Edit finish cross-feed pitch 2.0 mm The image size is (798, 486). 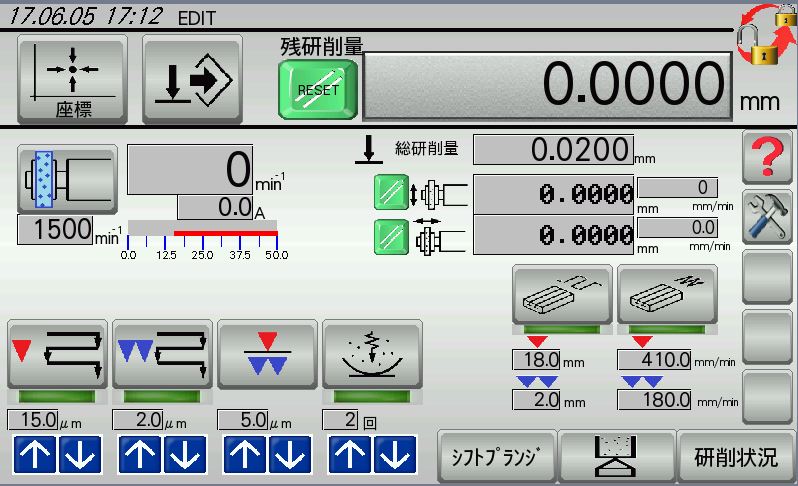[536, 400]
